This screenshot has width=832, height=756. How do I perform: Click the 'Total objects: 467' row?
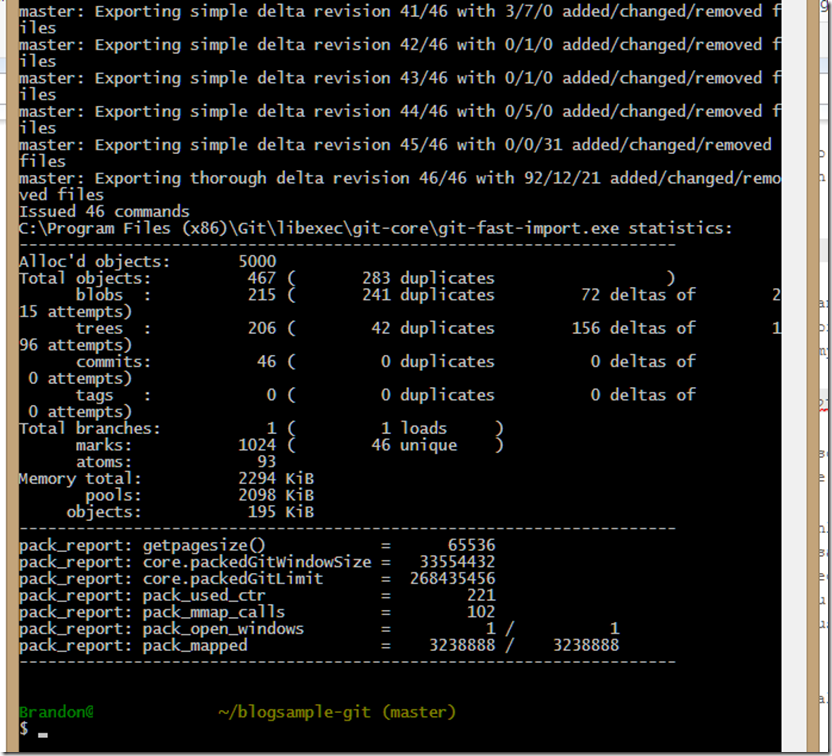(x=347, y=278)
